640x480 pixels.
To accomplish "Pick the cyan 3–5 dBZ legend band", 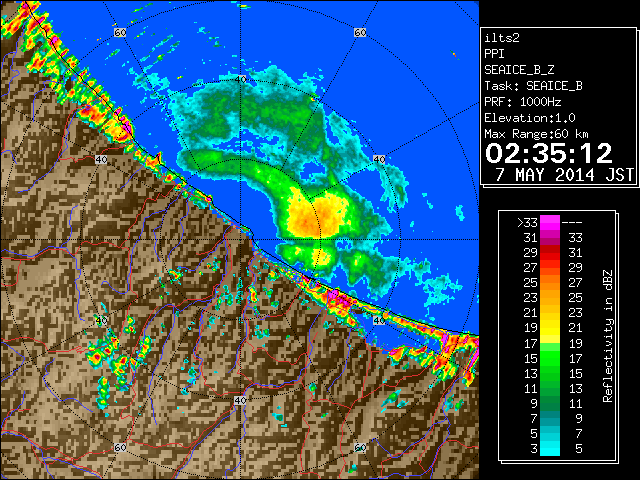I will [x=549, y=448].
